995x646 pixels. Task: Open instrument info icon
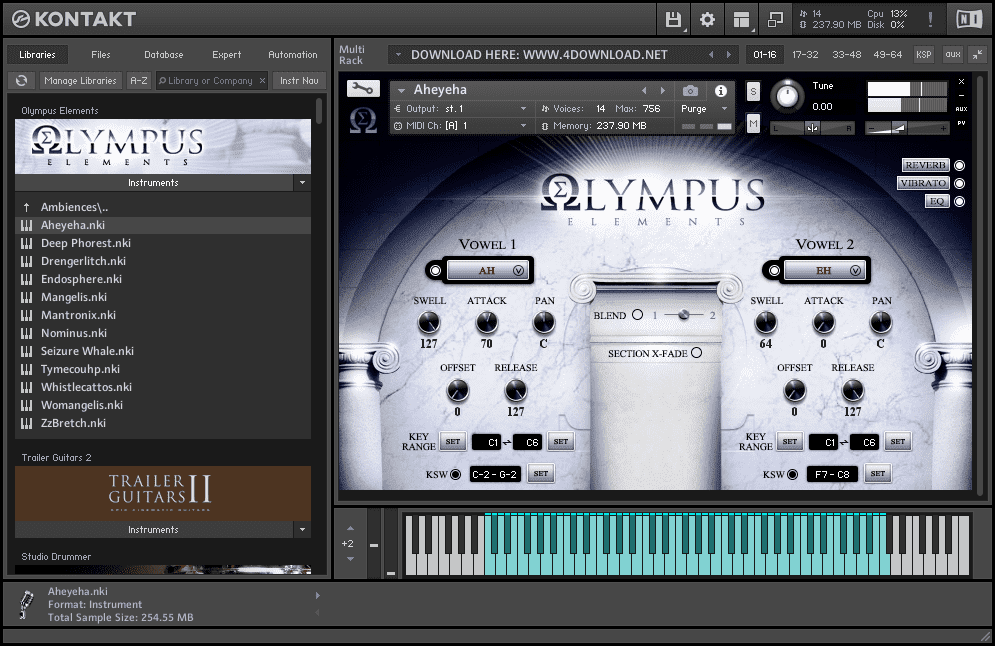click(x=721, y=91)
